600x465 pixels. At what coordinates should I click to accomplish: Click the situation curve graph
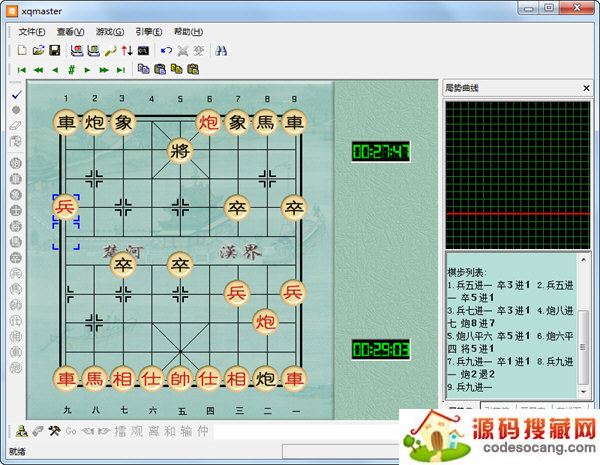(518, 175)
